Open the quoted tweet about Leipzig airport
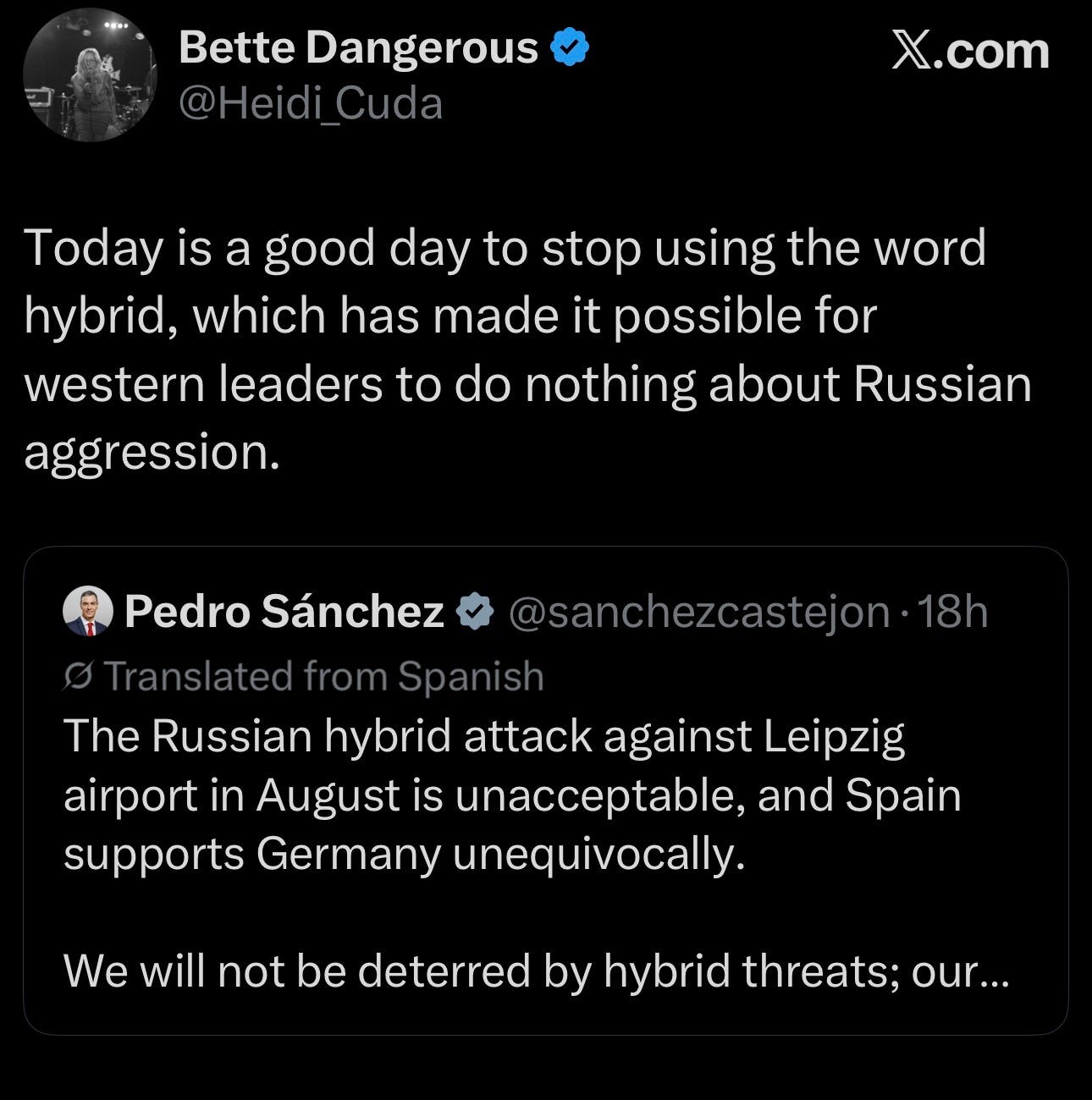The image size is (1092, 1100). [x=545, y=791]
